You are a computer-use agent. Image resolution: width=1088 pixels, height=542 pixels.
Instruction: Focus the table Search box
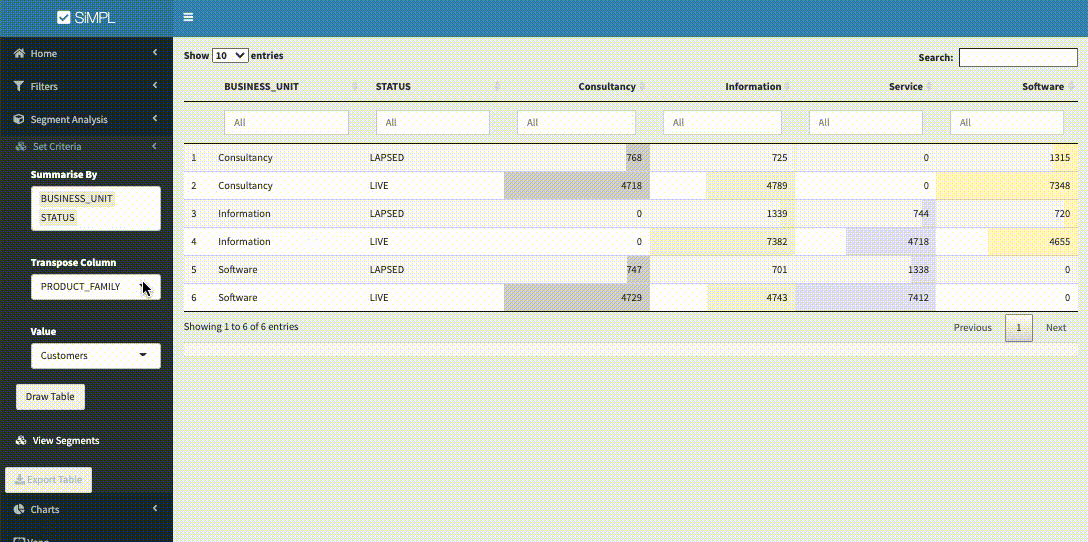click(x=1018, y=58)
